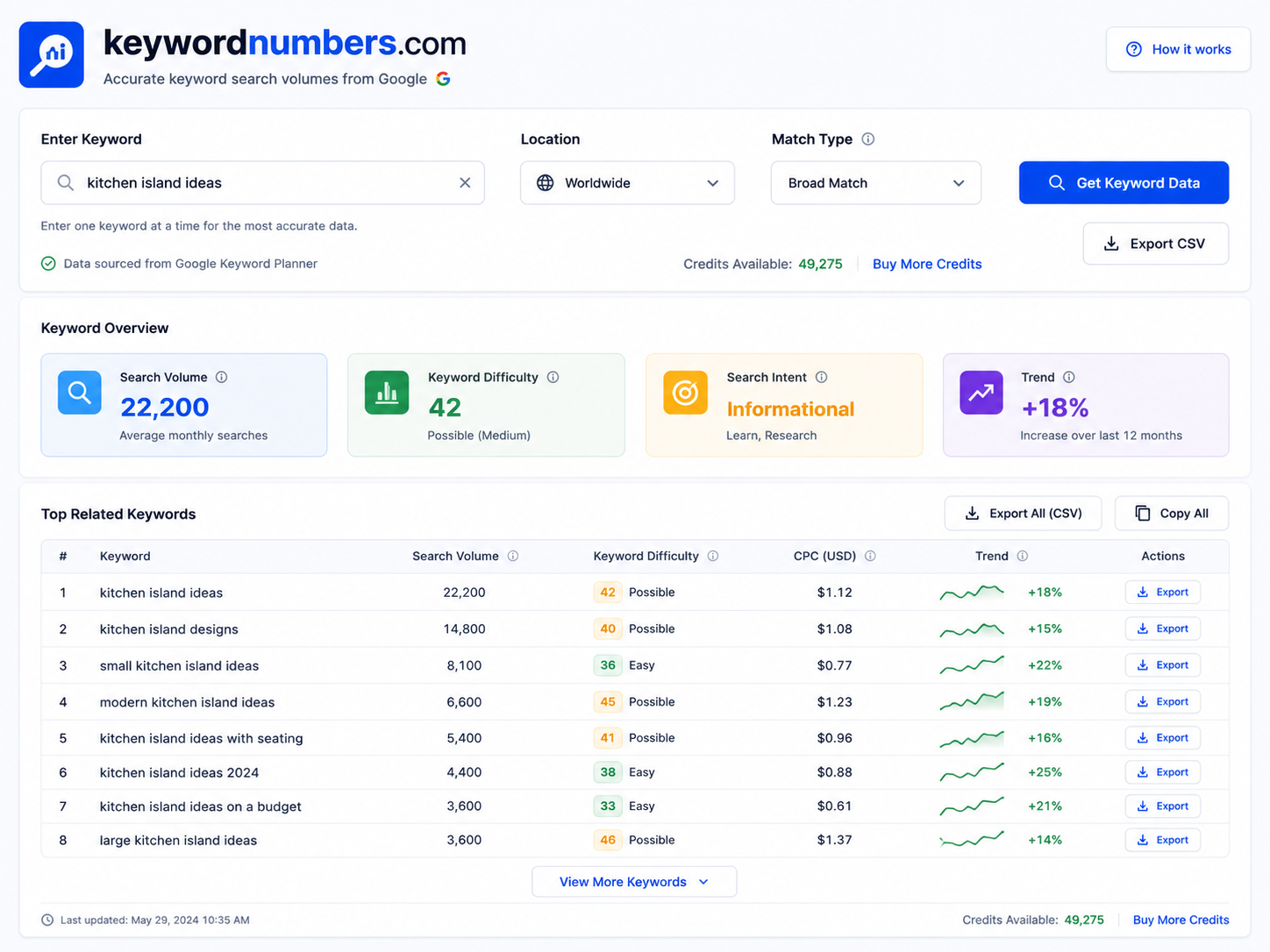Click the green Keyword Difficulty bar chart icon

click(387, 392)
